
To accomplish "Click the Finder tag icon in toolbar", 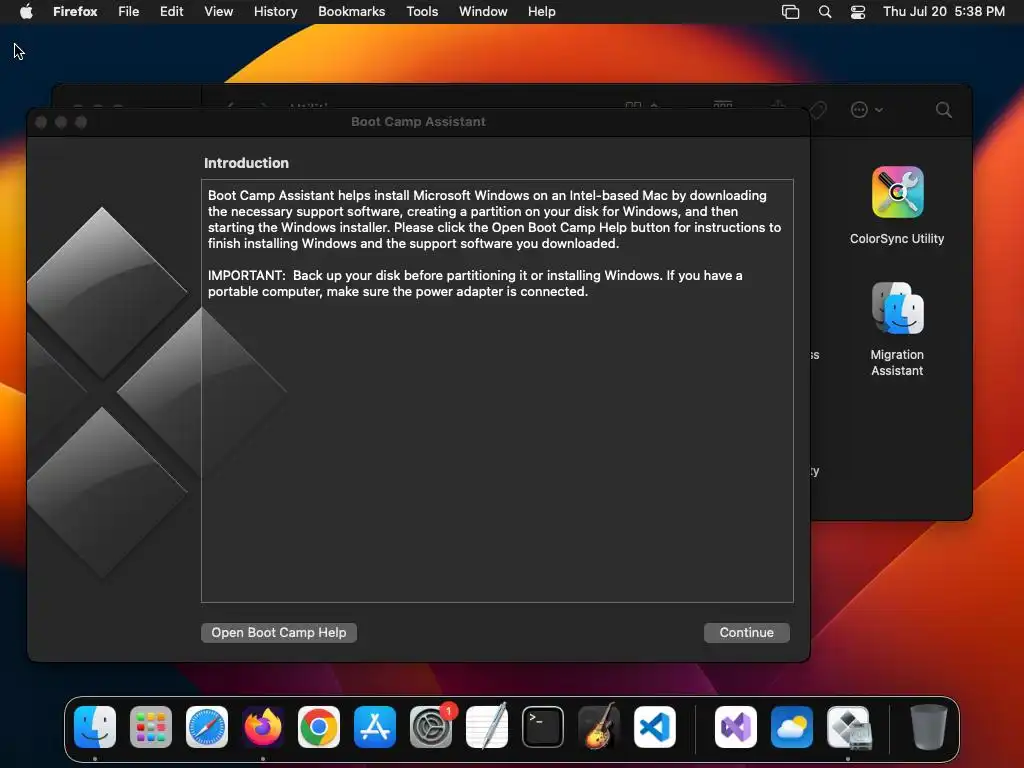I will pos(818,110).
